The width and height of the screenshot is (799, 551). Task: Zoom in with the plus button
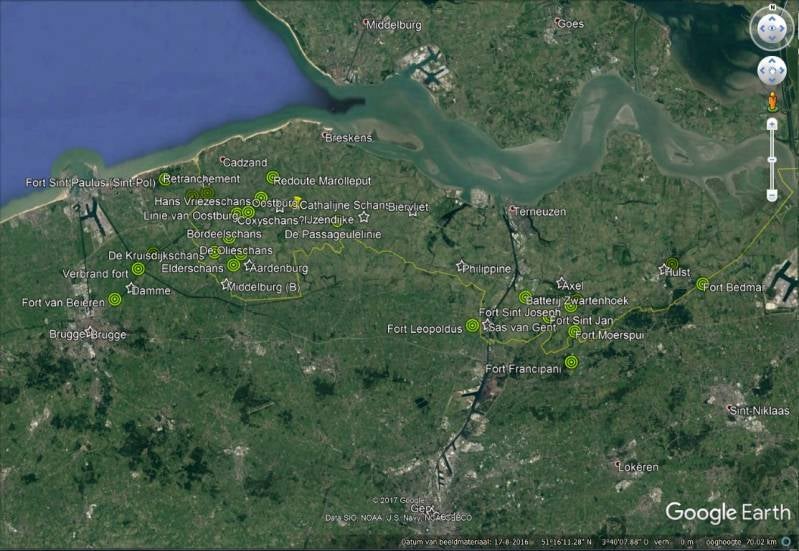click(x=773, y=125)
